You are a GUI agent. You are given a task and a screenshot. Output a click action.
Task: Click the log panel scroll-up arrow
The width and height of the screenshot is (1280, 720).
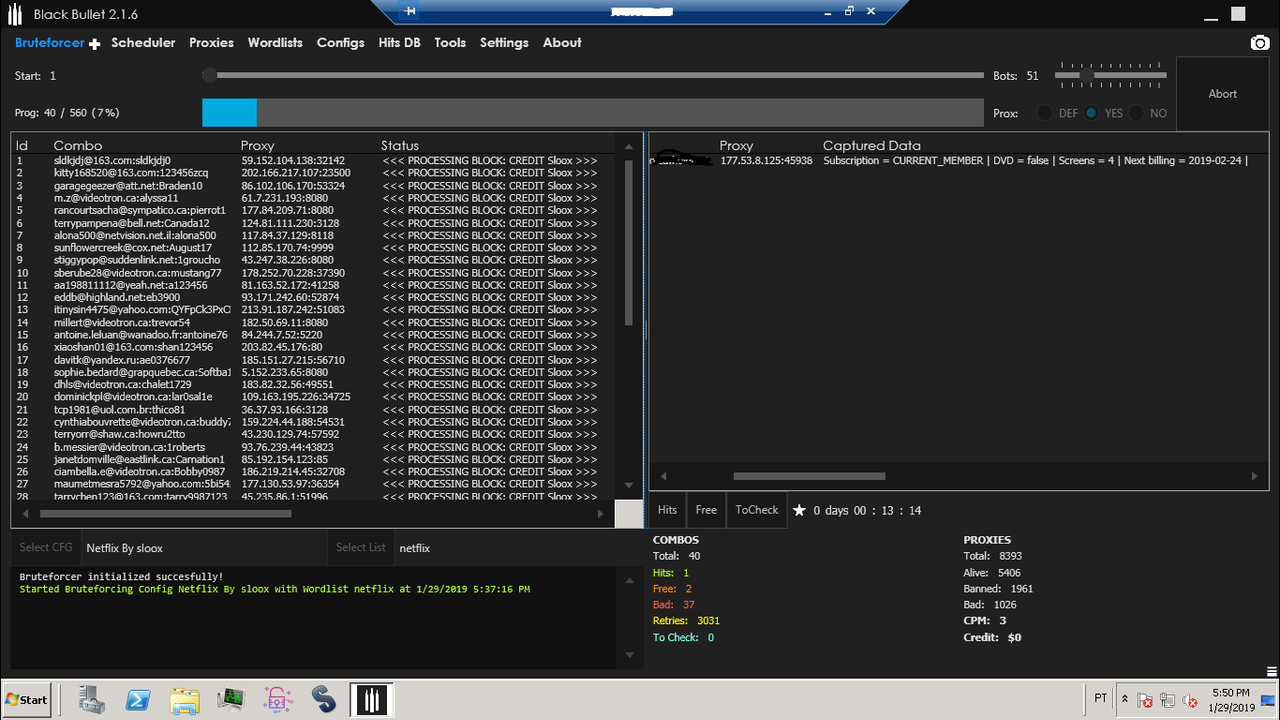coord(629,579)
